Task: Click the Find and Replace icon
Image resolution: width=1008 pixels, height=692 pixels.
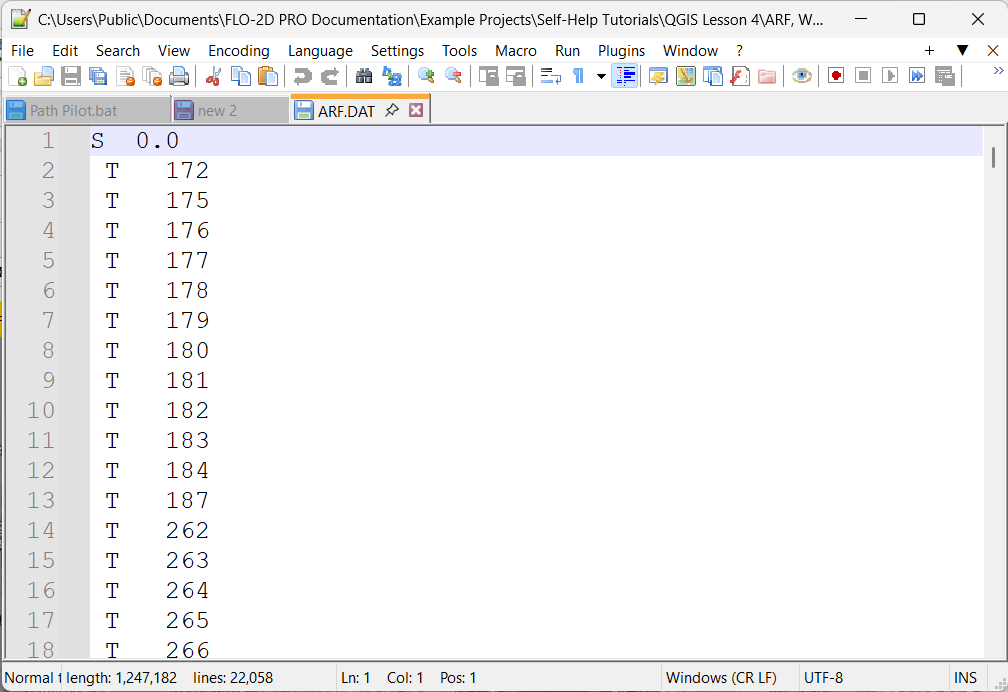Action: coord(392,76)
